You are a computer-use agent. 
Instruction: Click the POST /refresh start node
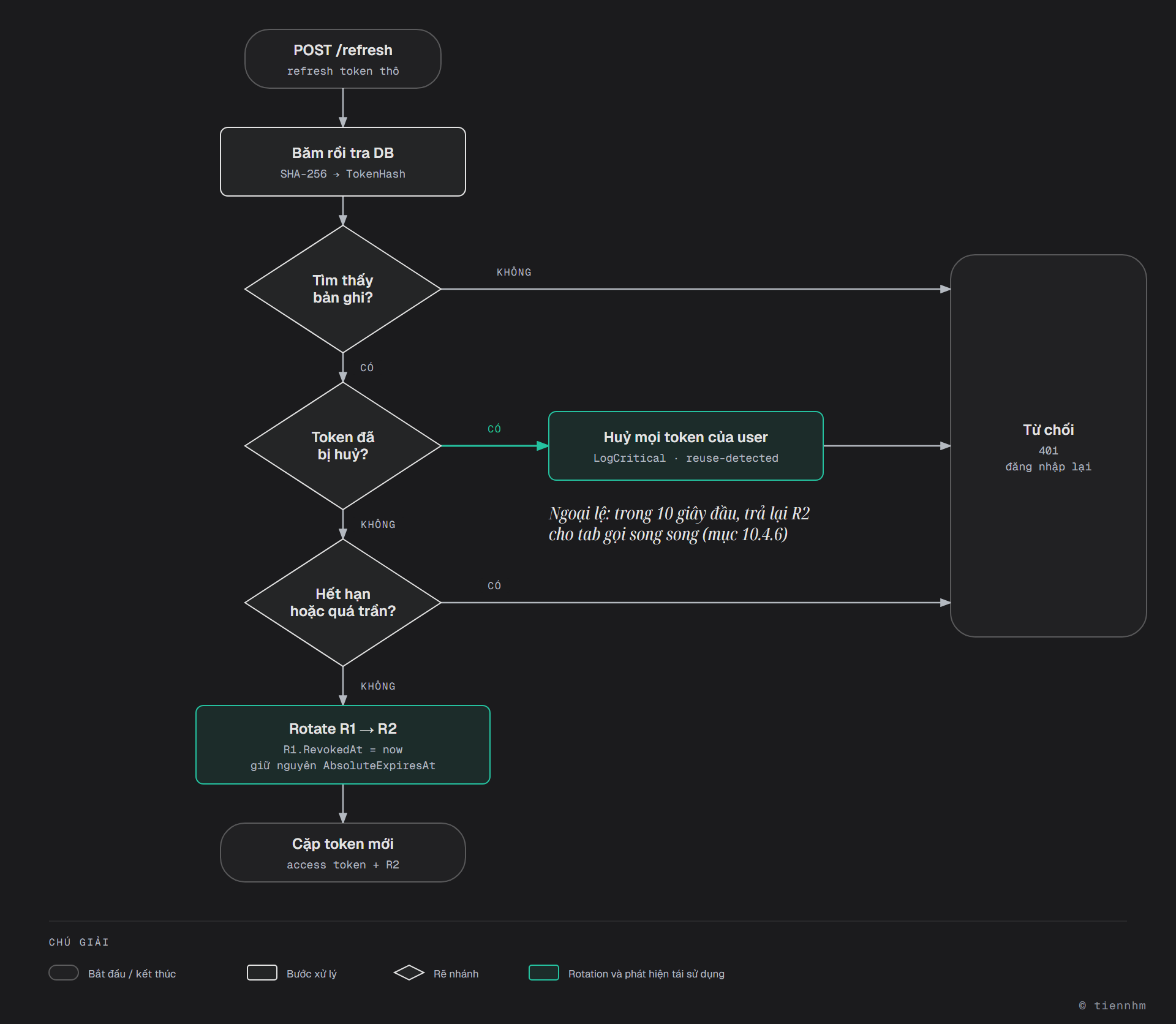pyautogui.click(x=342, y=59)
